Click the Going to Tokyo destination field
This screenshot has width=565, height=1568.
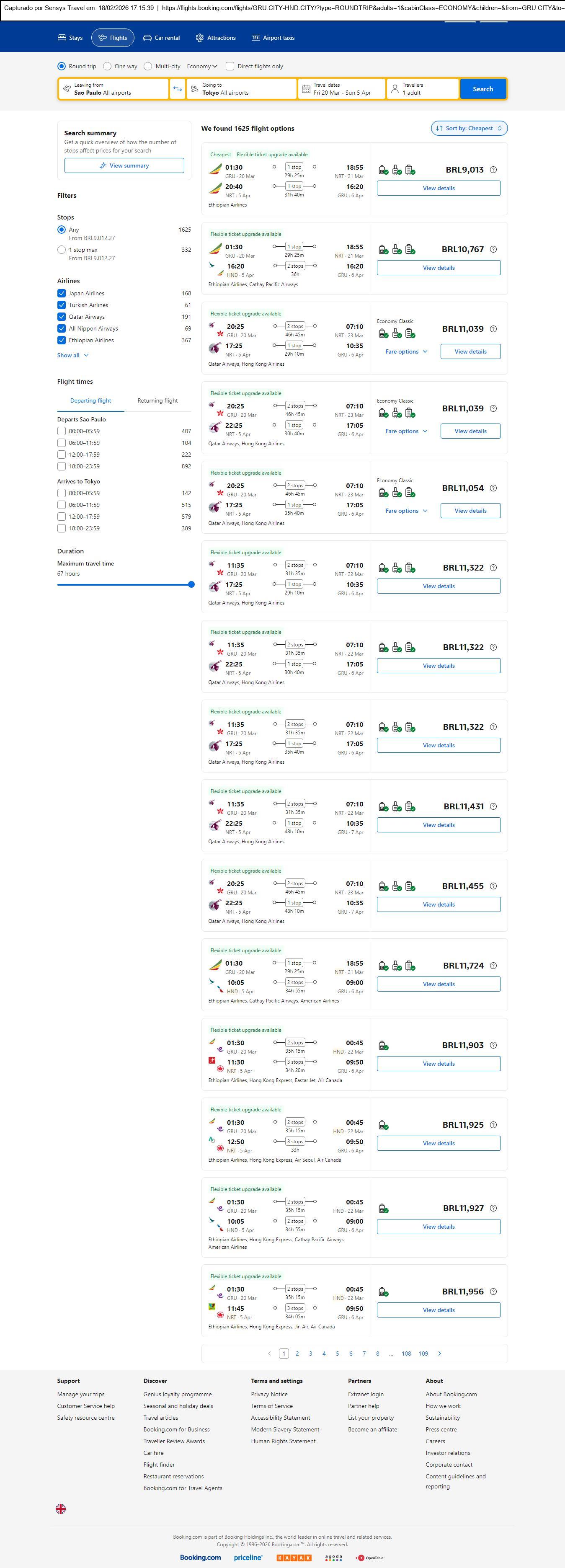pos(241,89)
